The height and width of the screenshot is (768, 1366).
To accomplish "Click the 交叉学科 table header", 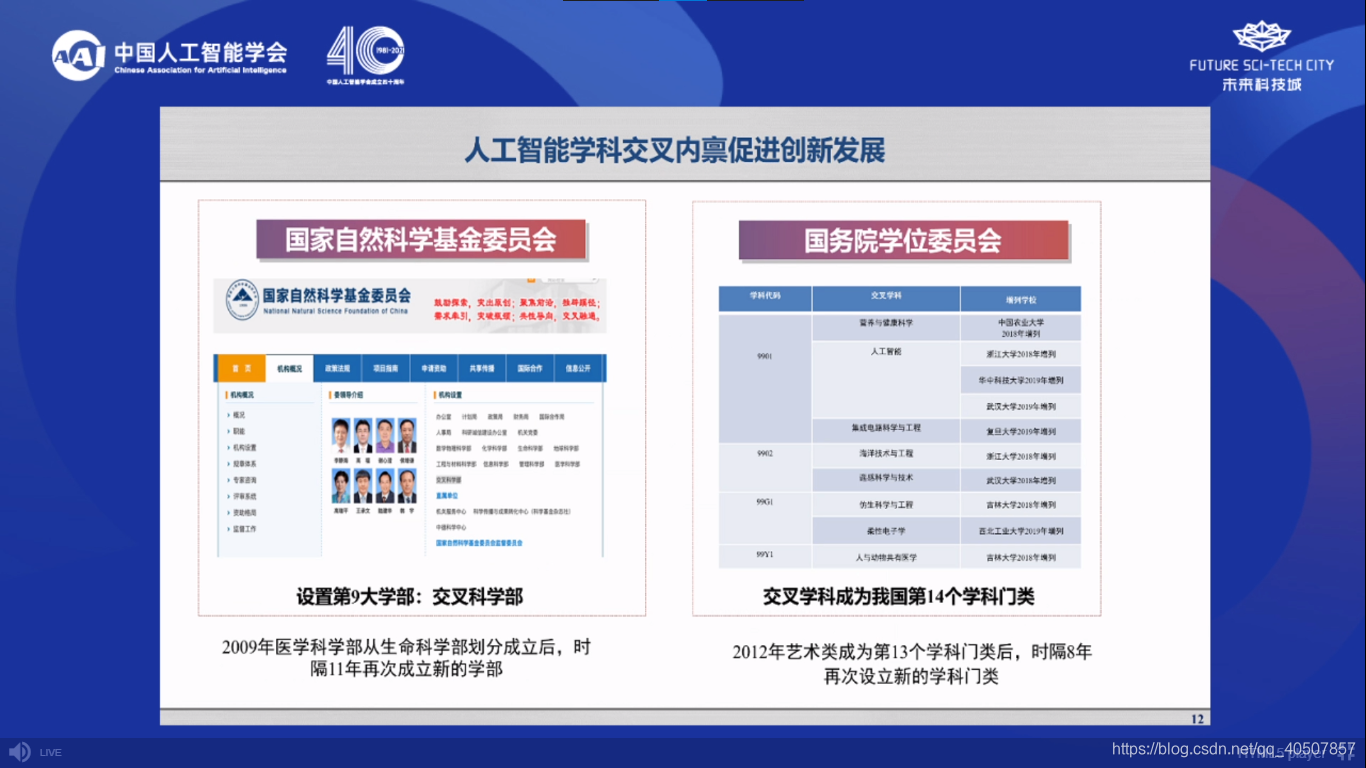I will 886,298.
